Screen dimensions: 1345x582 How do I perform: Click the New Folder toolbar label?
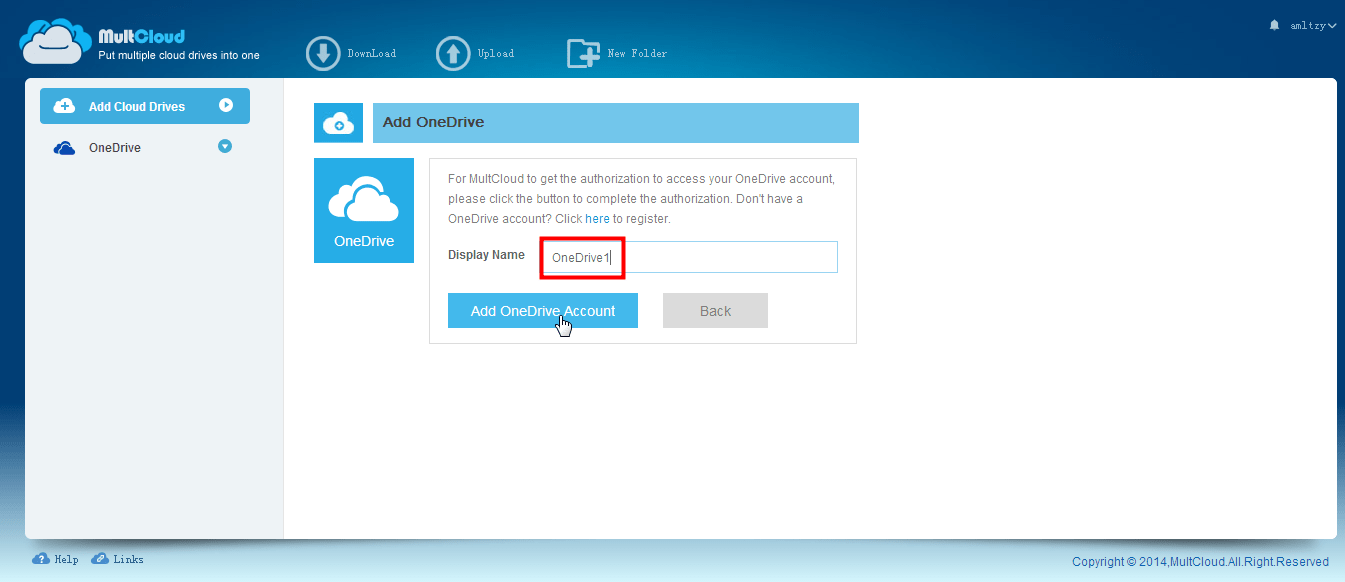click(637, 54)
